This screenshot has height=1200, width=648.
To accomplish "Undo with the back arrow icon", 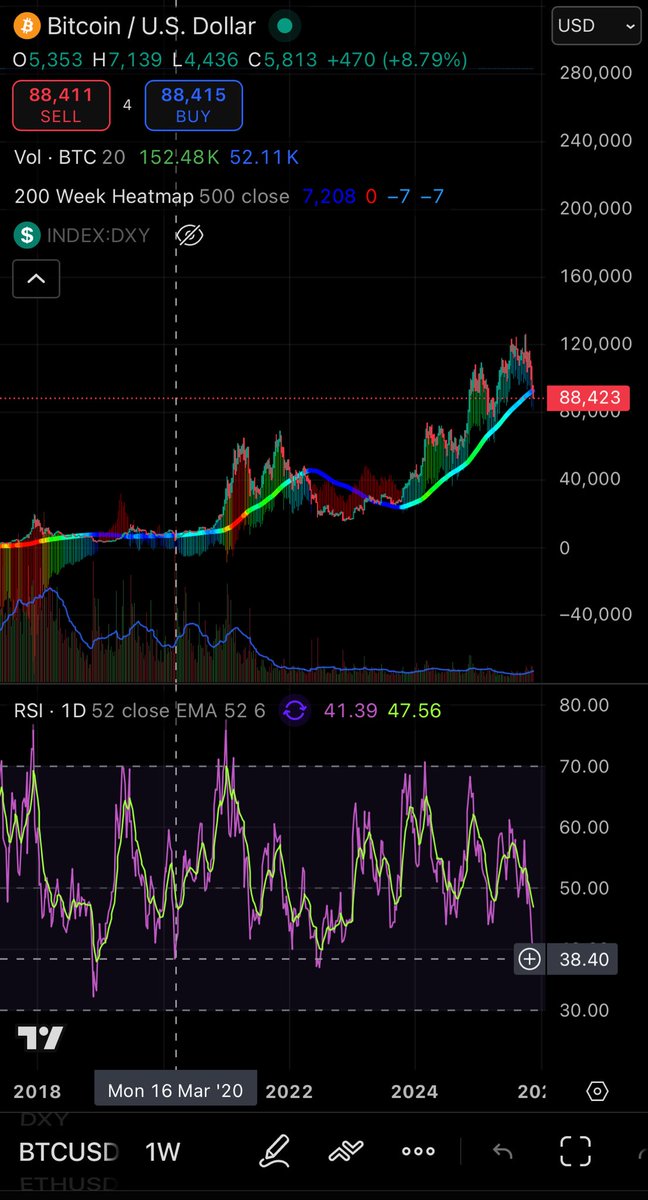I will 502,1151.
